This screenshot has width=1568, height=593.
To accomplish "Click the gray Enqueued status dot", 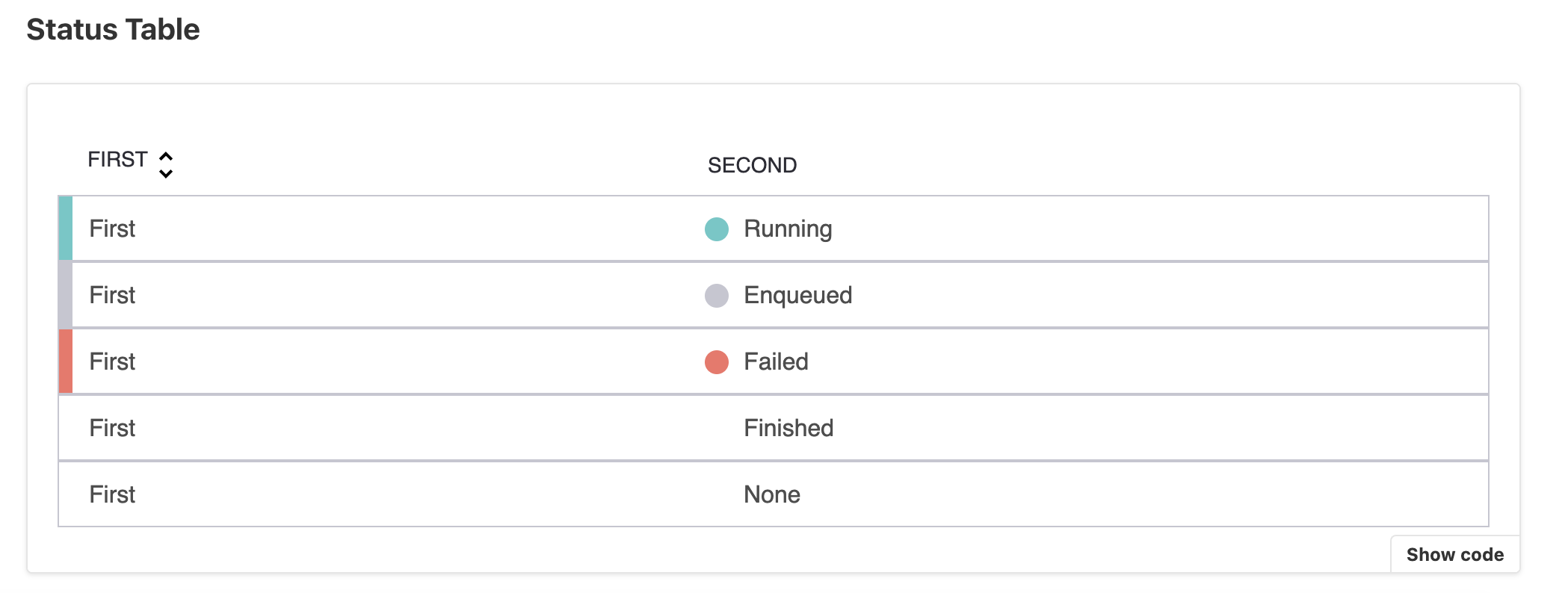I will pyautogui.click(x=717, y=296).
